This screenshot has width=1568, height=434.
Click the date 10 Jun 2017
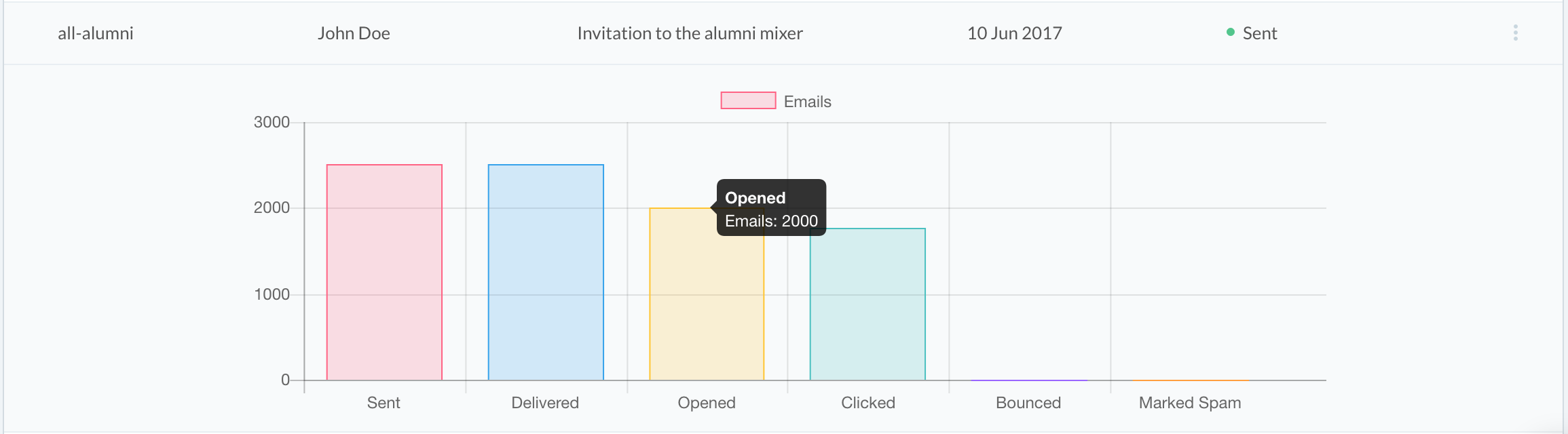point(1014,33)
